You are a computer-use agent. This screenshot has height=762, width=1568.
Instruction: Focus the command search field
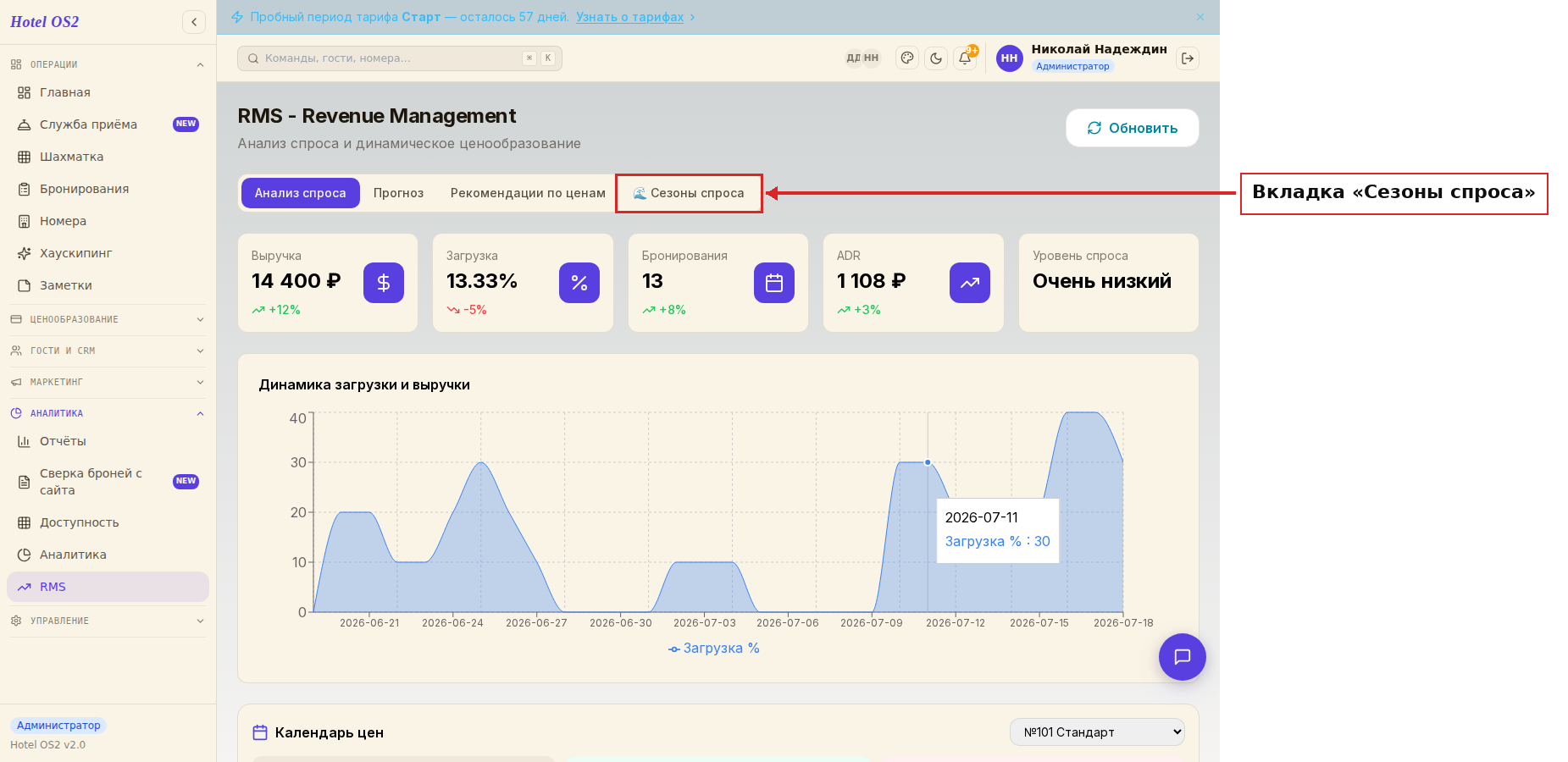pos(399,58)
